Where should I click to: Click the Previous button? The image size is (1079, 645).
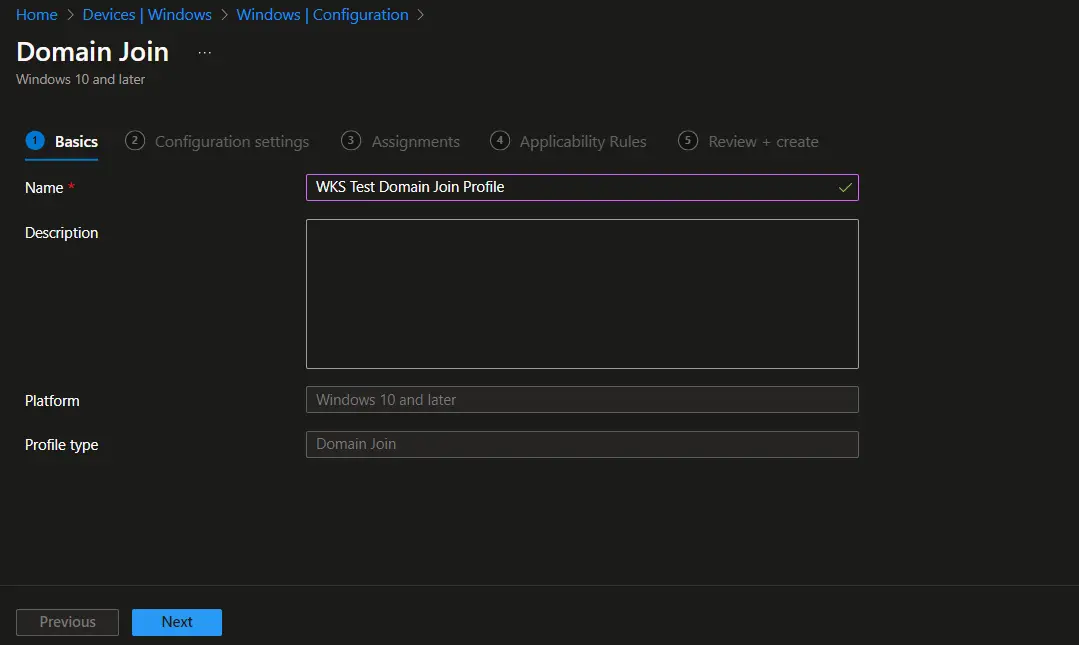(67, 621)
